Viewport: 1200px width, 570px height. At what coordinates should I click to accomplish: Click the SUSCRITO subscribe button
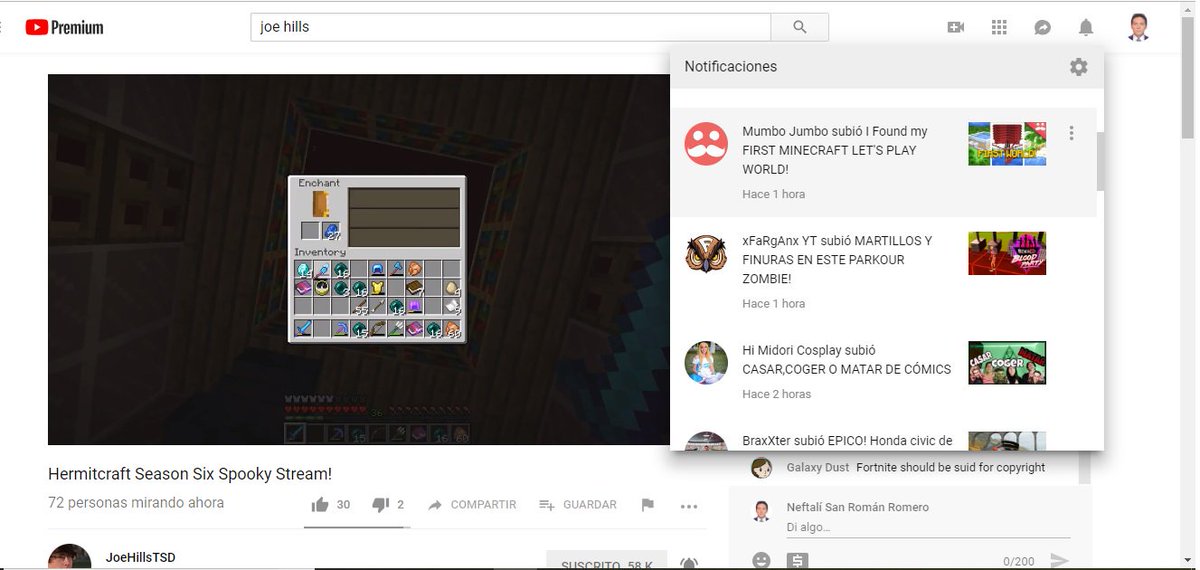[606, 562]
